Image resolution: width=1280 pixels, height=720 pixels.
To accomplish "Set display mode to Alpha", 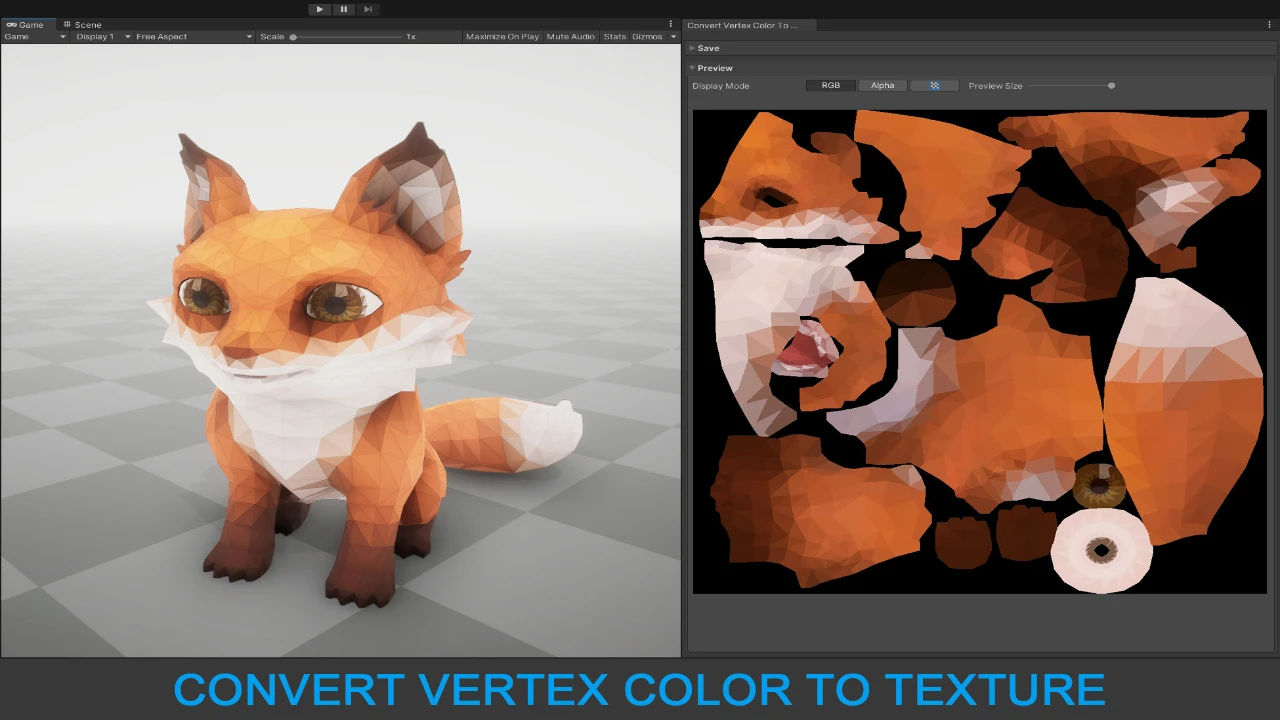I will point(882,86).
